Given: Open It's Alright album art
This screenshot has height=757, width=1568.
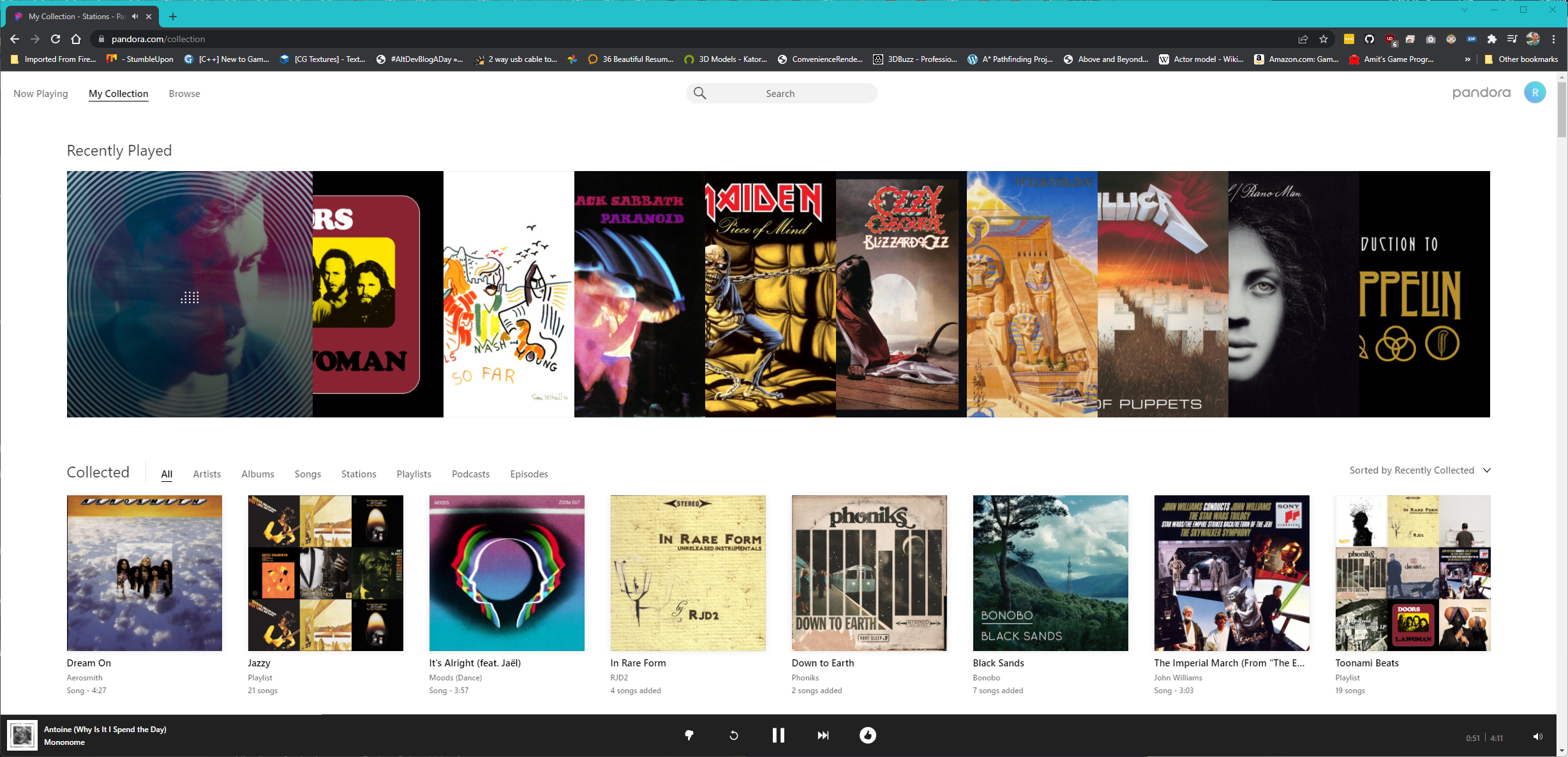Looking at the screenshot, I should (x=507, y=573).
